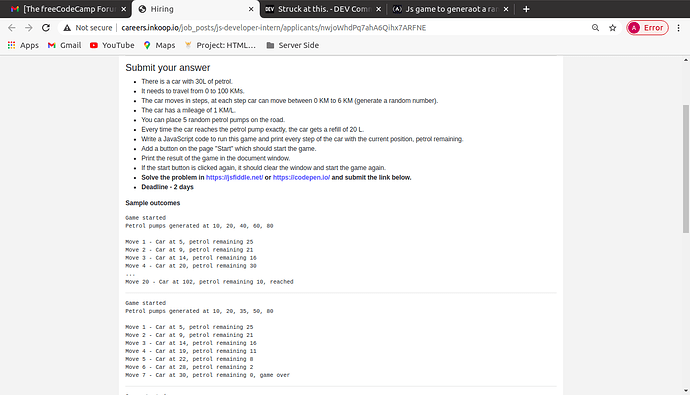
Task: Click 'Print the result of the game' line
Action: point(216,158)
